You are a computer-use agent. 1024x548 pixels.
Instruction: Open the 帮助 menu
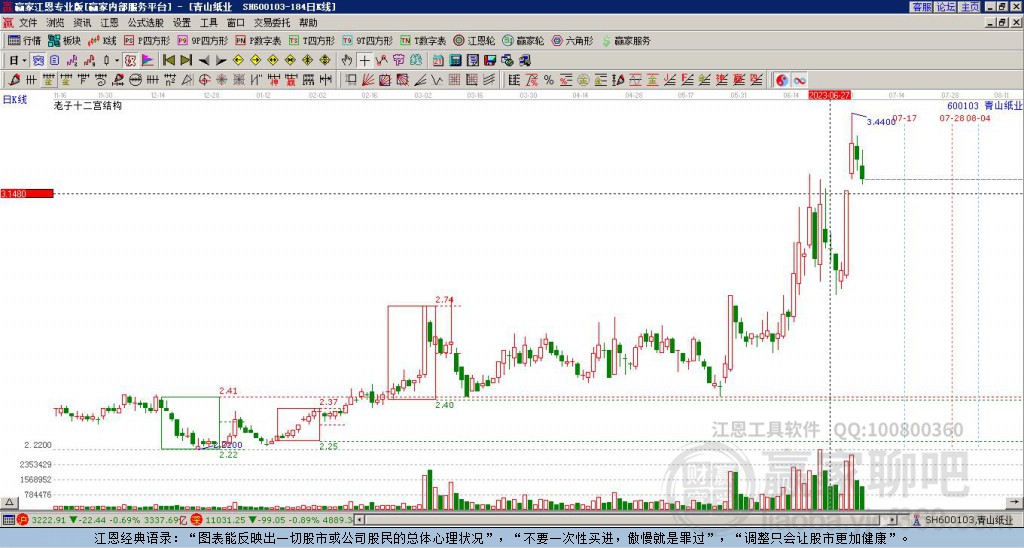coord(308,23)
